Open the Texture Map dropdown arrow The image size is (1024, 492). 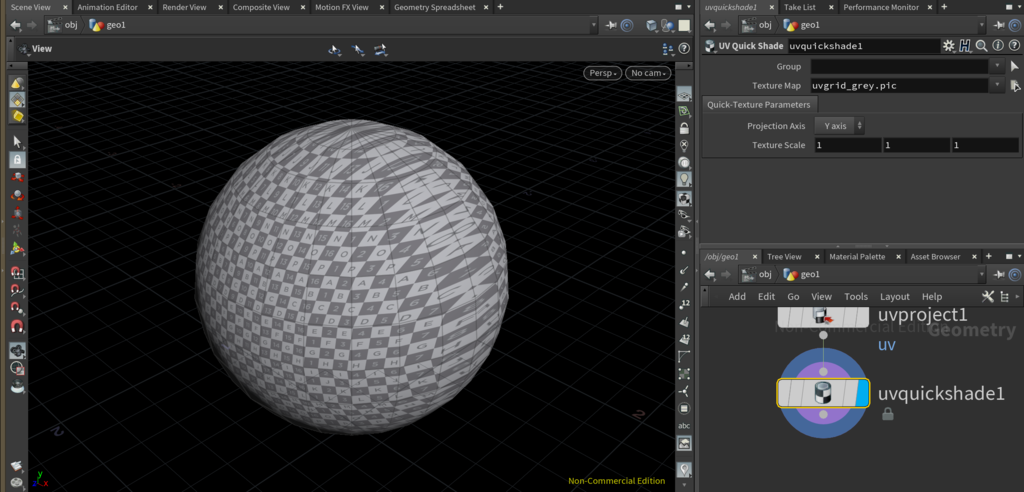pos(997,86)
